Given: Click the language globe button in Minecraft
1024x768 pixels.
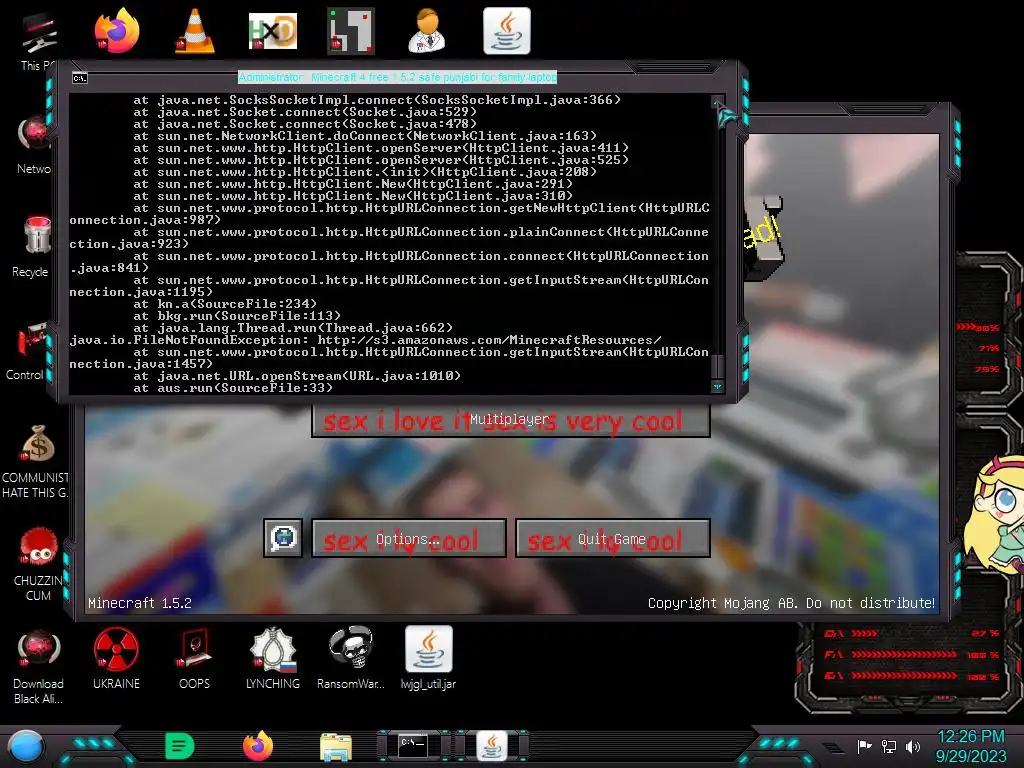Looking at the screenshot, I should [x=283, y=538].
